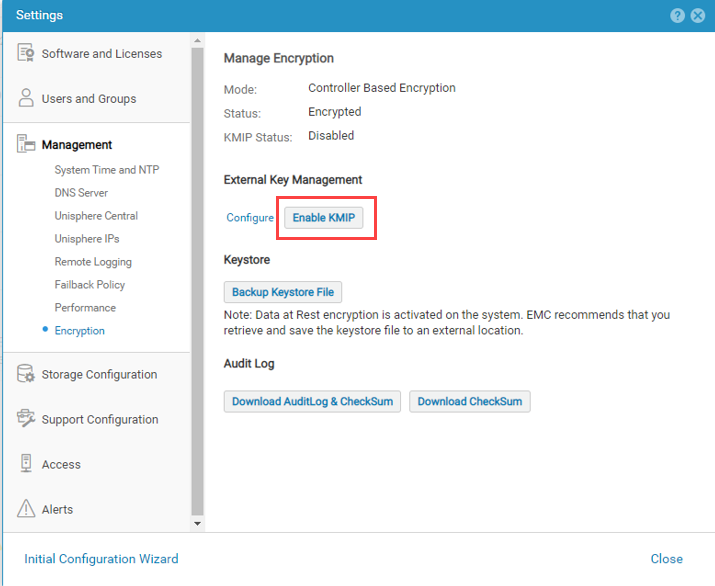Click the 'Disabled' KMIP status value

pyautogui.click(x=331, y=135)
